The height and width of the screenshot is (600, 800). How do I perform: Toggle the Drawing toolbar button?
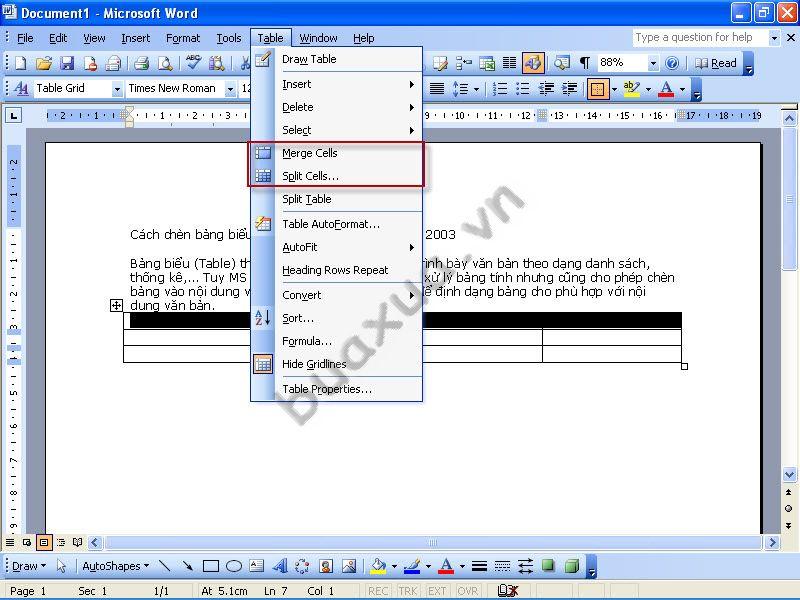tap(533, 63)
